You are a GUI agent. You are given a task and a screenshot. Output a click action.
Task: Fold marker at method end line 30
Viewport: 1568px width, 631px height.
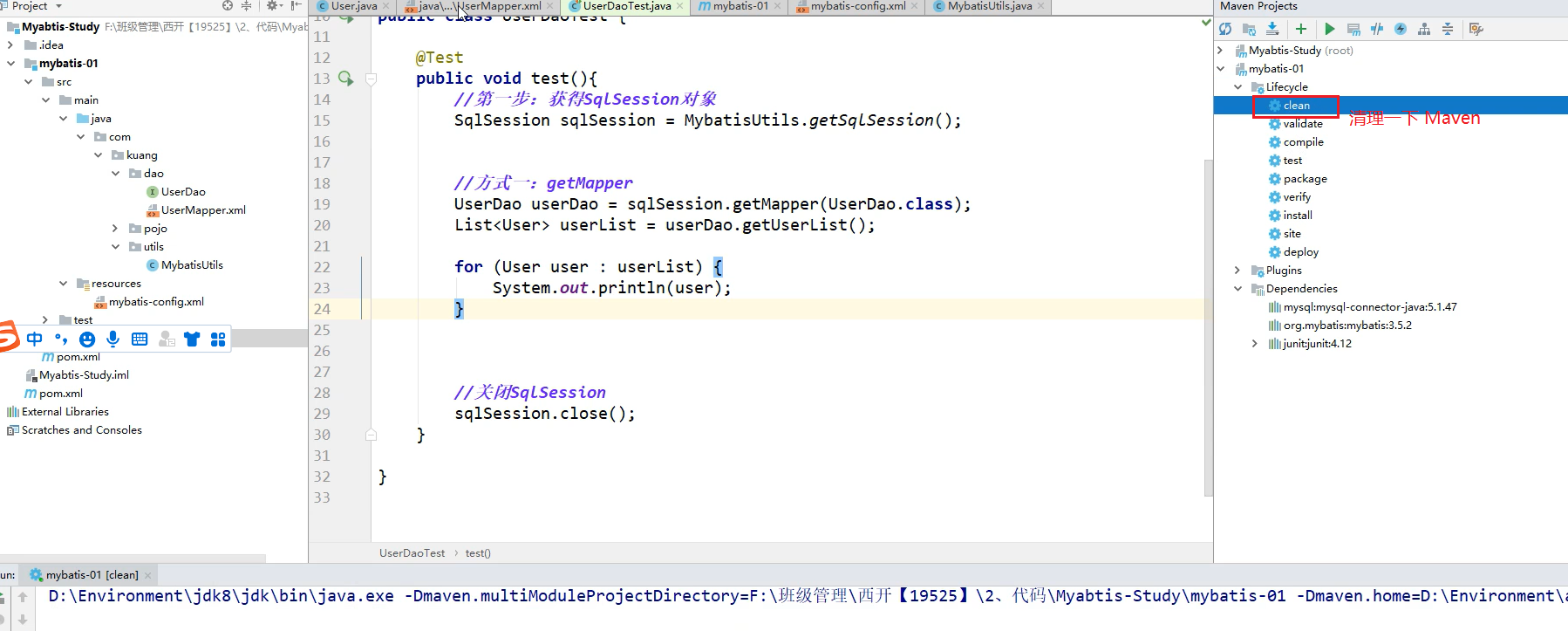coord(371,435)
